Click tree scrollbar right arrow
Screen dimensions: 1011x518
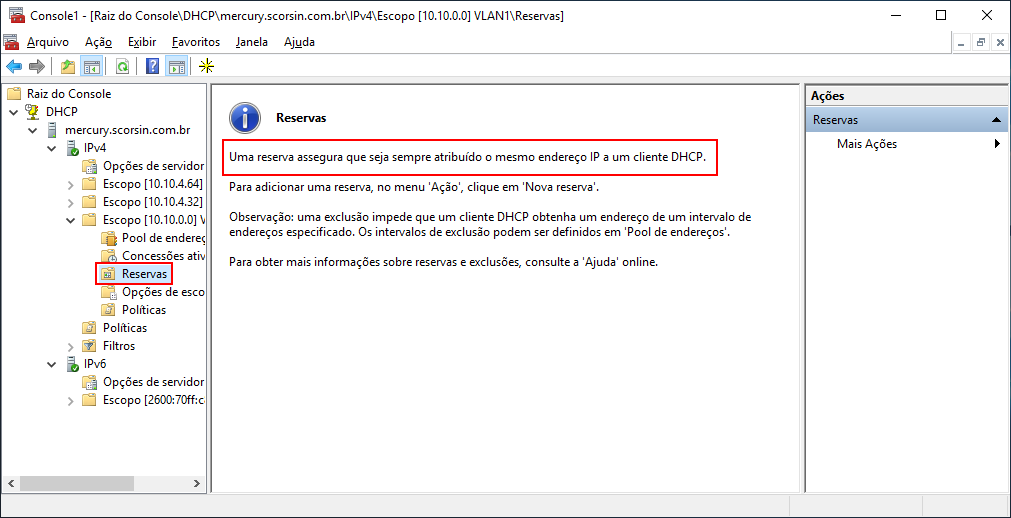(199, 483)
